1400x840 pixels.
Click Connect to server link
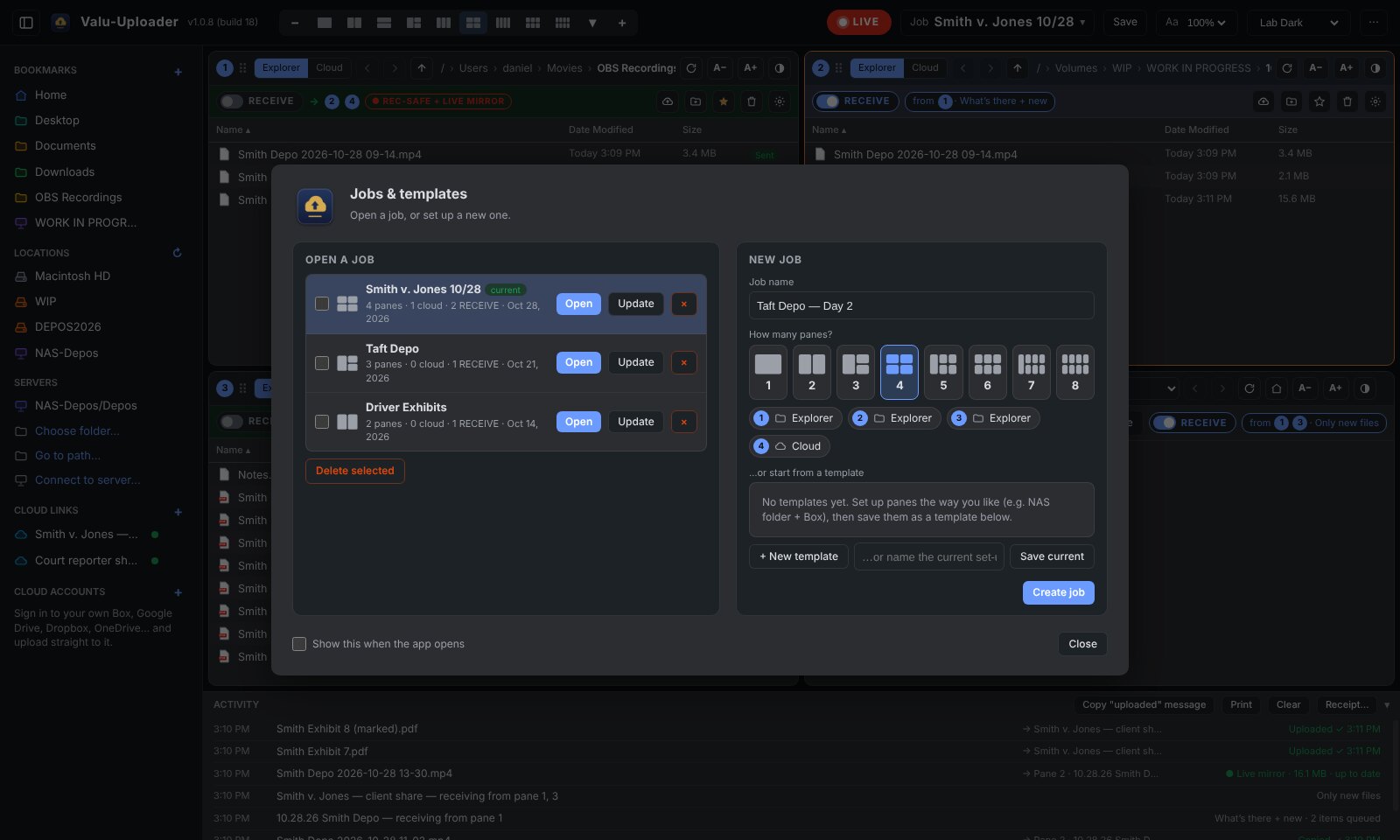pos(87,480)
